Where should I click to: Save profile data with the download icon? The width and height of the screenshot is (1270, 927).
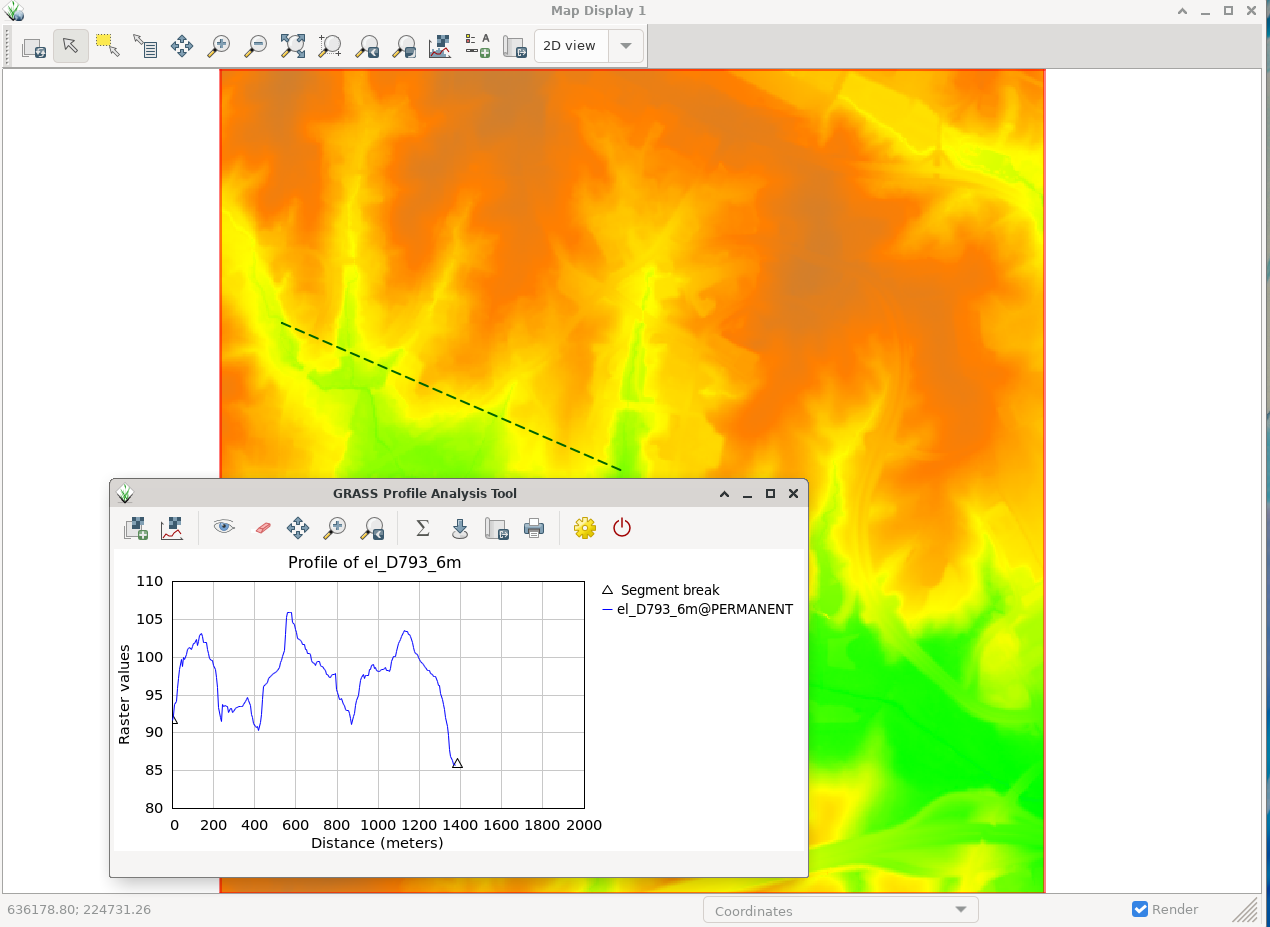pyautogui.click(x=460, y=528)
